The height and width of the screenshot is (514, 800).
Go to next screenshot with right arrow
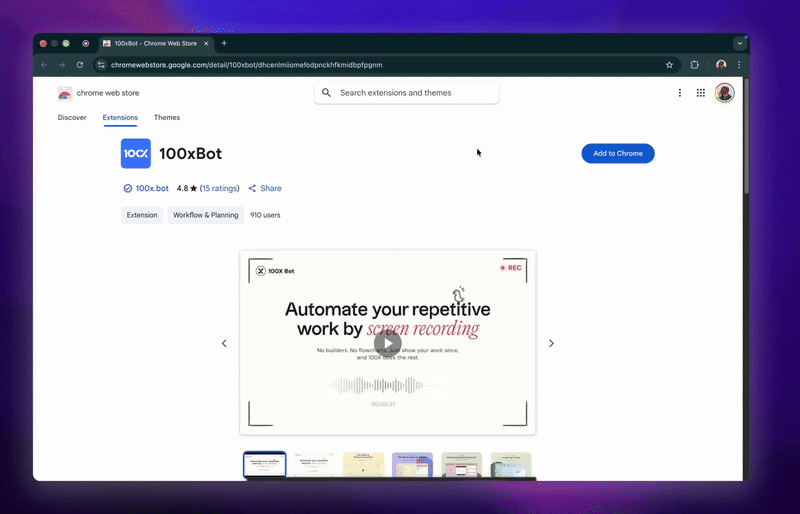pyautogui.click(x=551, y=344)
